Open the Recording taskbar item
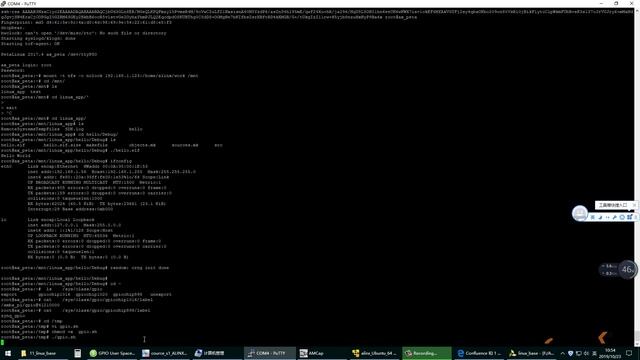Screen dimensions: 640x360 click(427, 353)
